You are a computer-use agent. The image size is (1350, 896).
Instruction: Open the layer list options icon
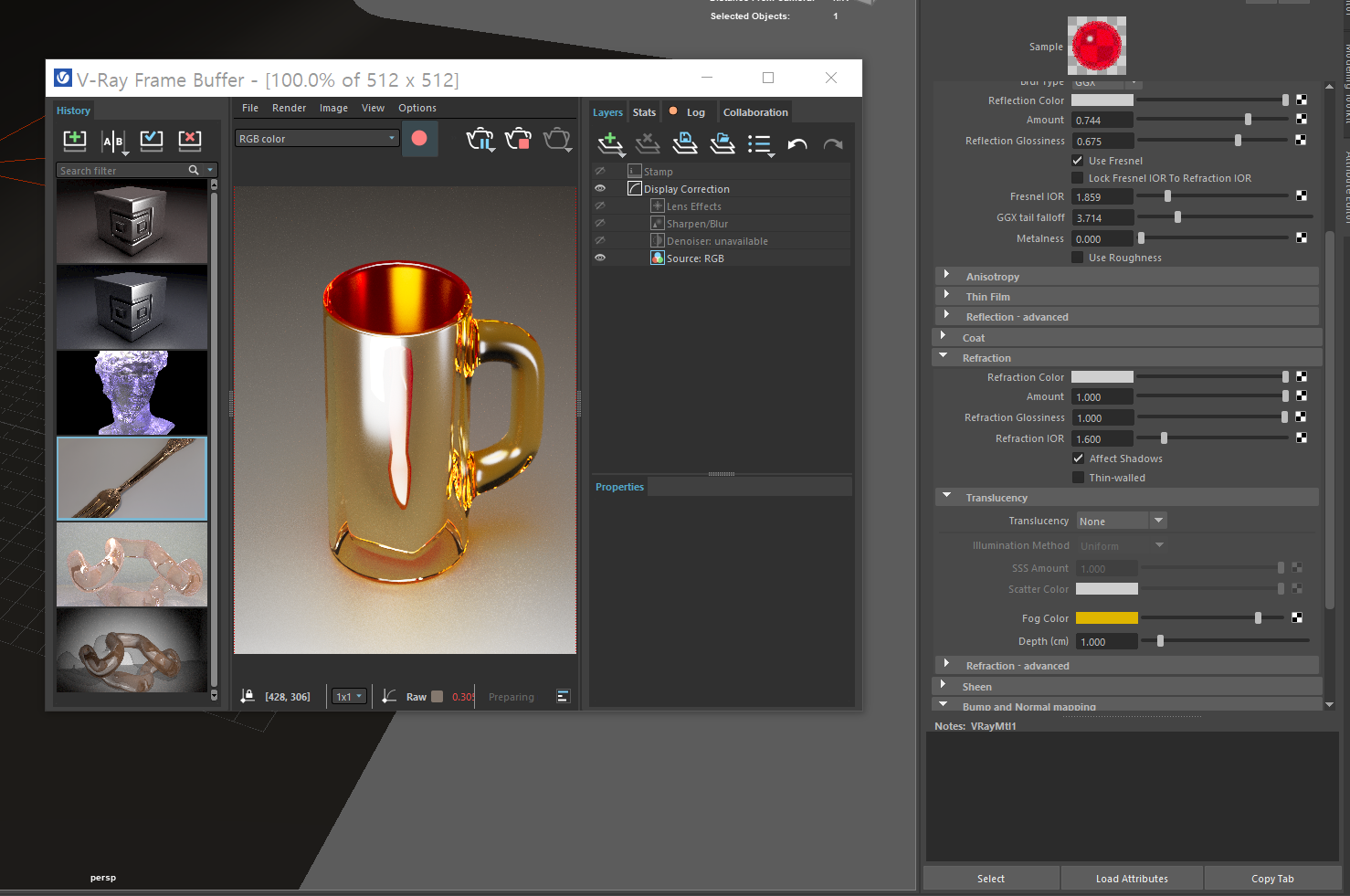point(760,144)
